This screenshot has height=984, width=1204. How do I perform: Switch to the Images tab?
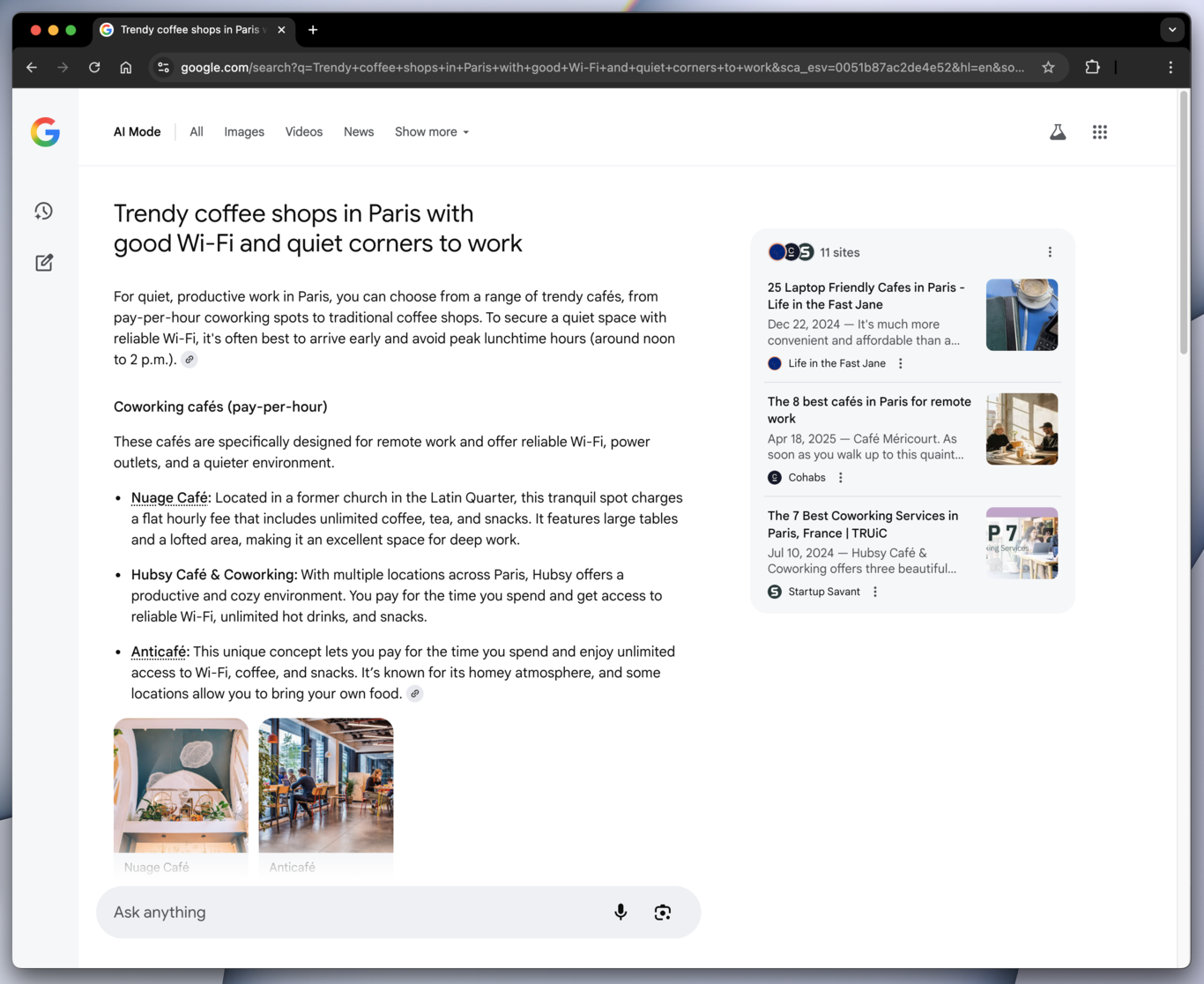244,132
